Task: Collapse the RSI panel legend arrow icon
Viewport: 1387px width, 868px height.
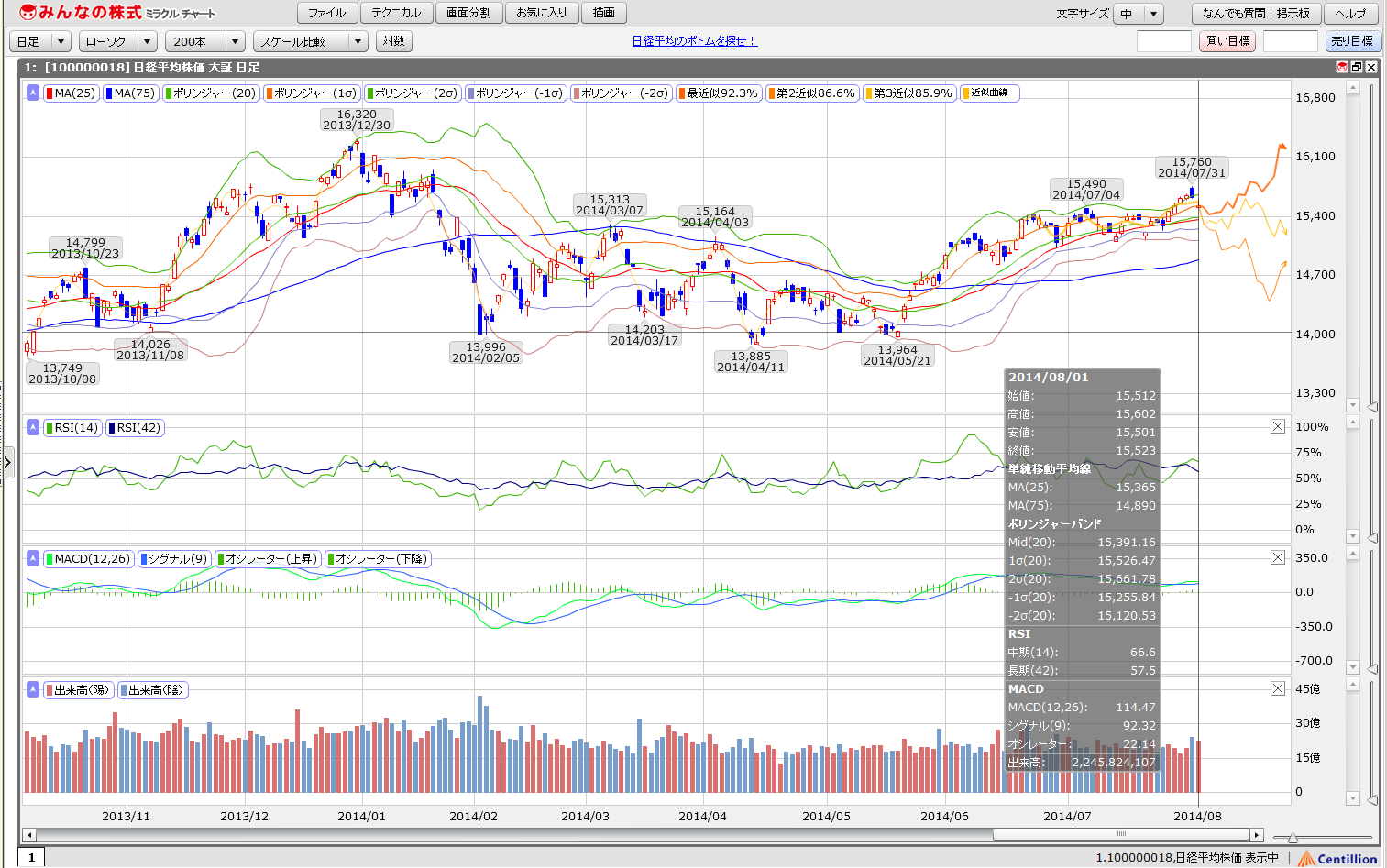Action: (x=33, y=427)
